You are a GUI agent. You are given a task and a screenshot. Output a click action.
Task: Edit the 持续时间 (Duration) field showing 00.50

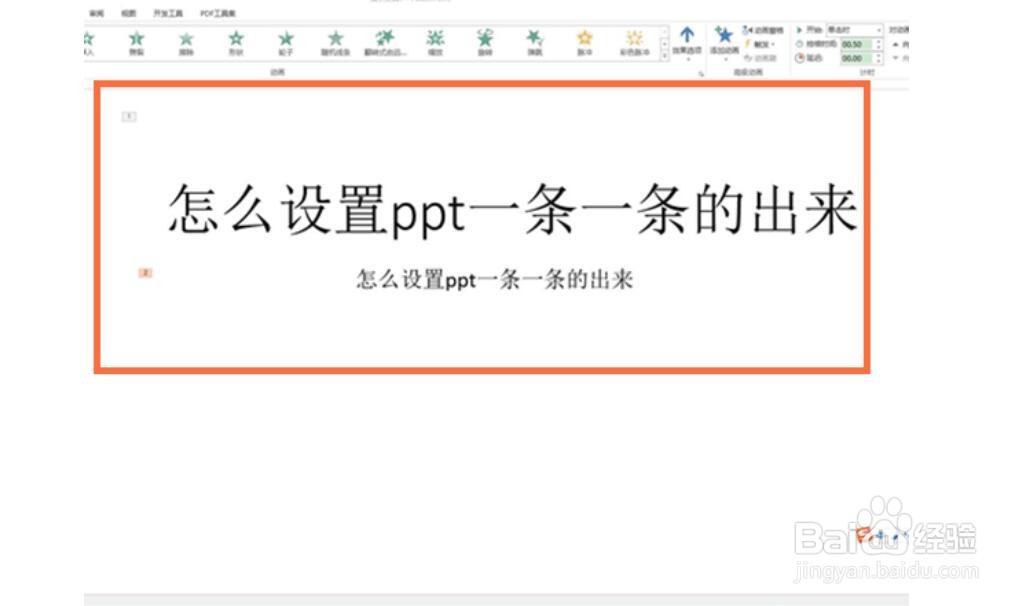(856, 44)
